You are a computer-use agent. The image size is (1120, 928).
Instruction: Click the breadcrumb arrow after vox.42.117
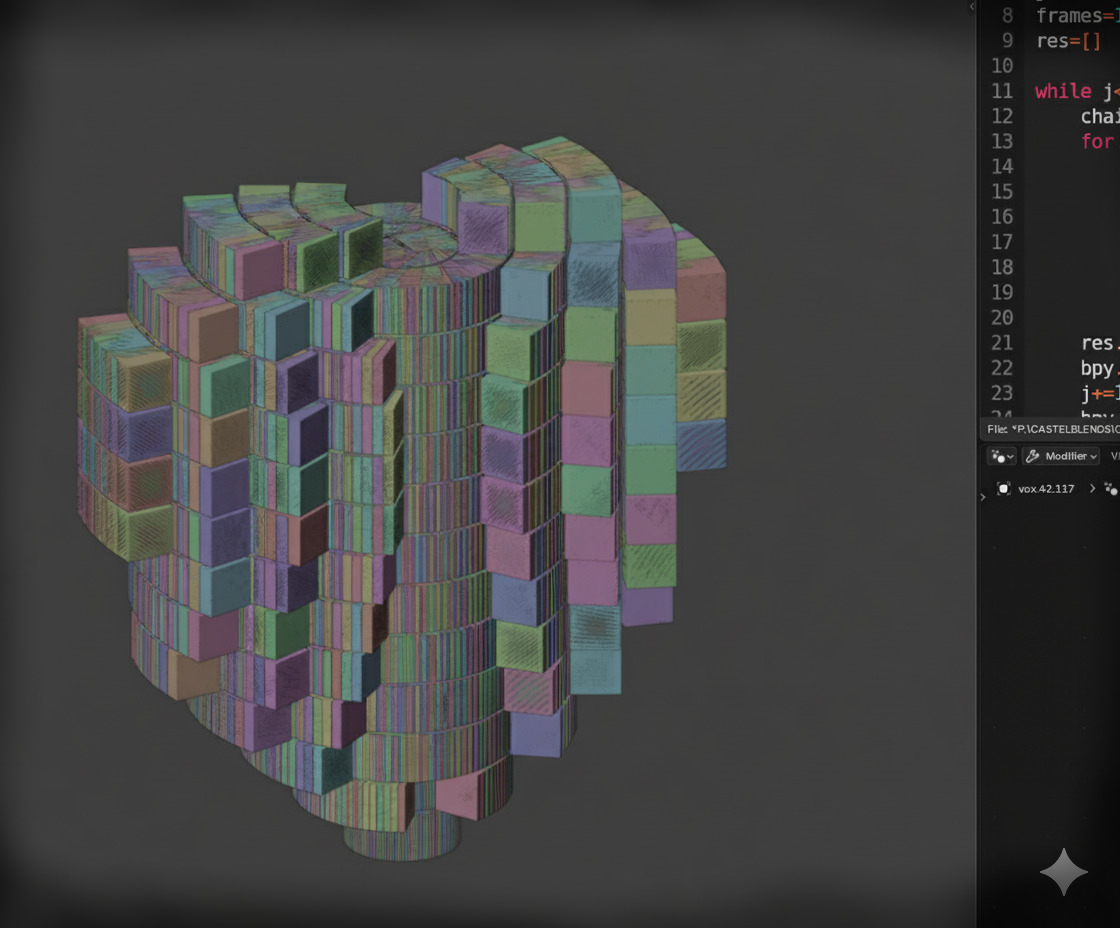click(x=1092, y=489)
